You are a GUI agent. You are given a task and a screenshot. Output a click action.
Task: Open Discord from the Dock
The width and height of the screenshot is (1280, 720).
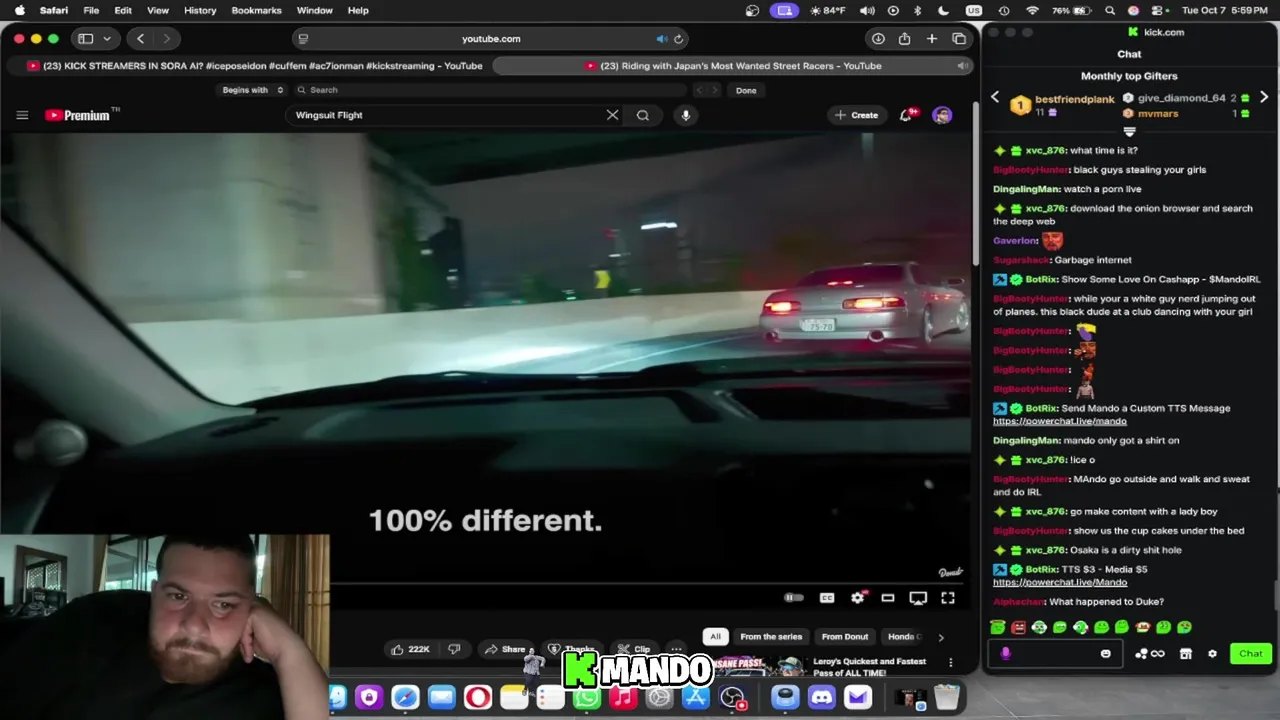click(x=822, y=697)
